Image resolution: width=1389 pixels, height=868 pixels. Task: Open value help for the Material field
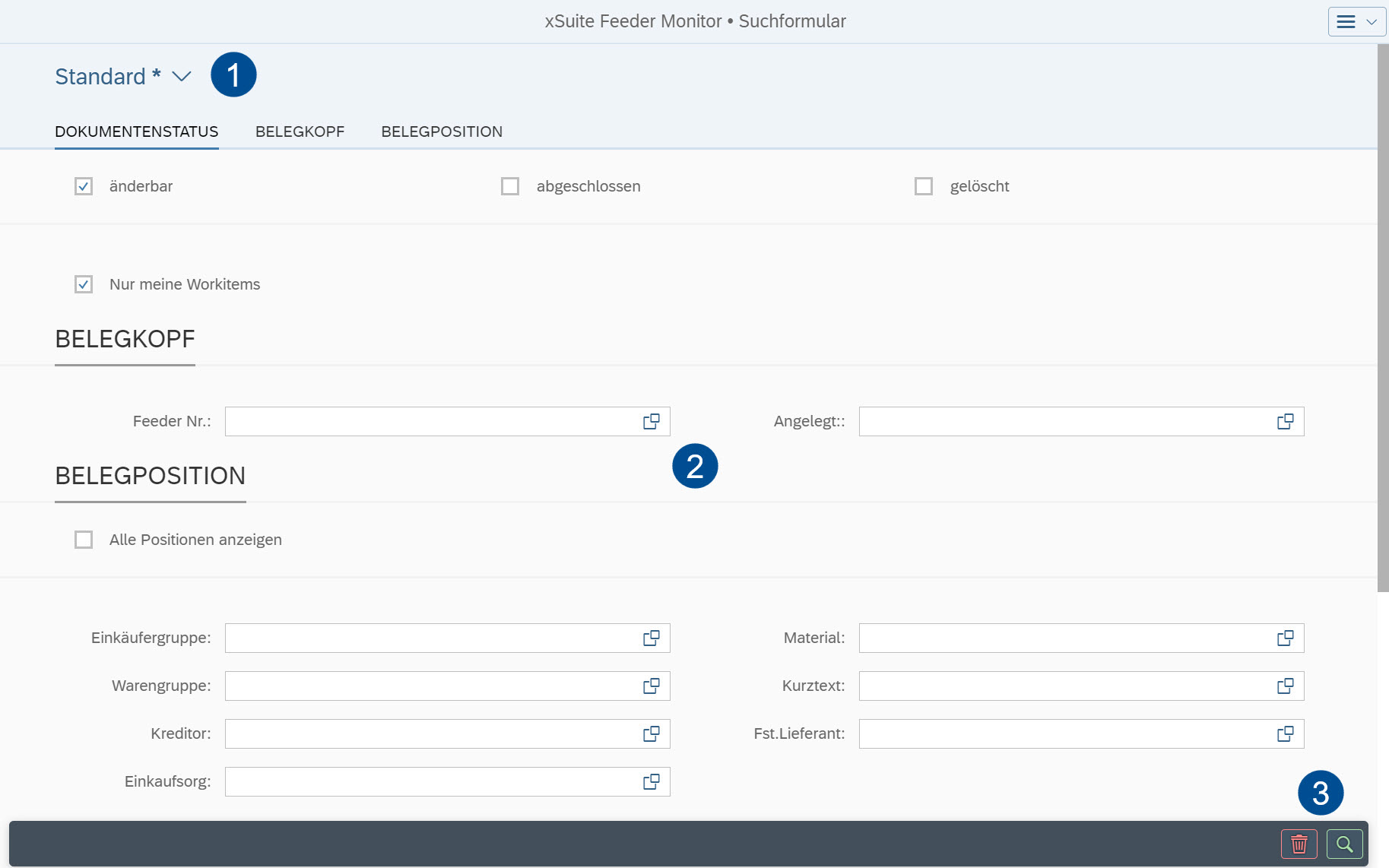(1286, 638)
